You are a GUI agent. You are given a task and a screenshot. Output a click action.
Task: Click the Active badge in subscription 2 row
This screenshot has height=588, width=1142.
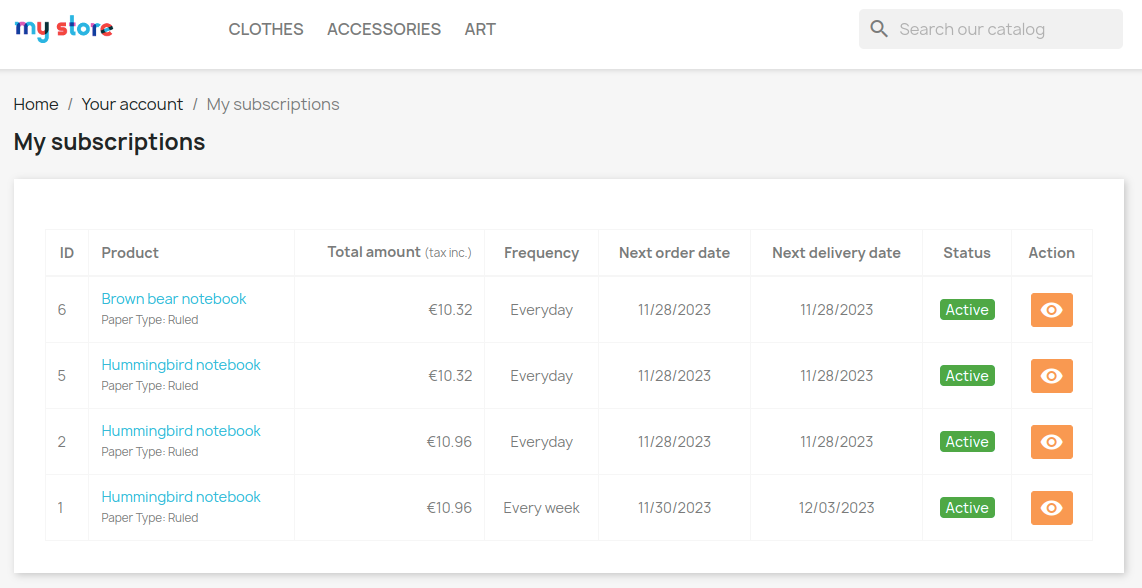pyautogui.click(x=967, y=442)
